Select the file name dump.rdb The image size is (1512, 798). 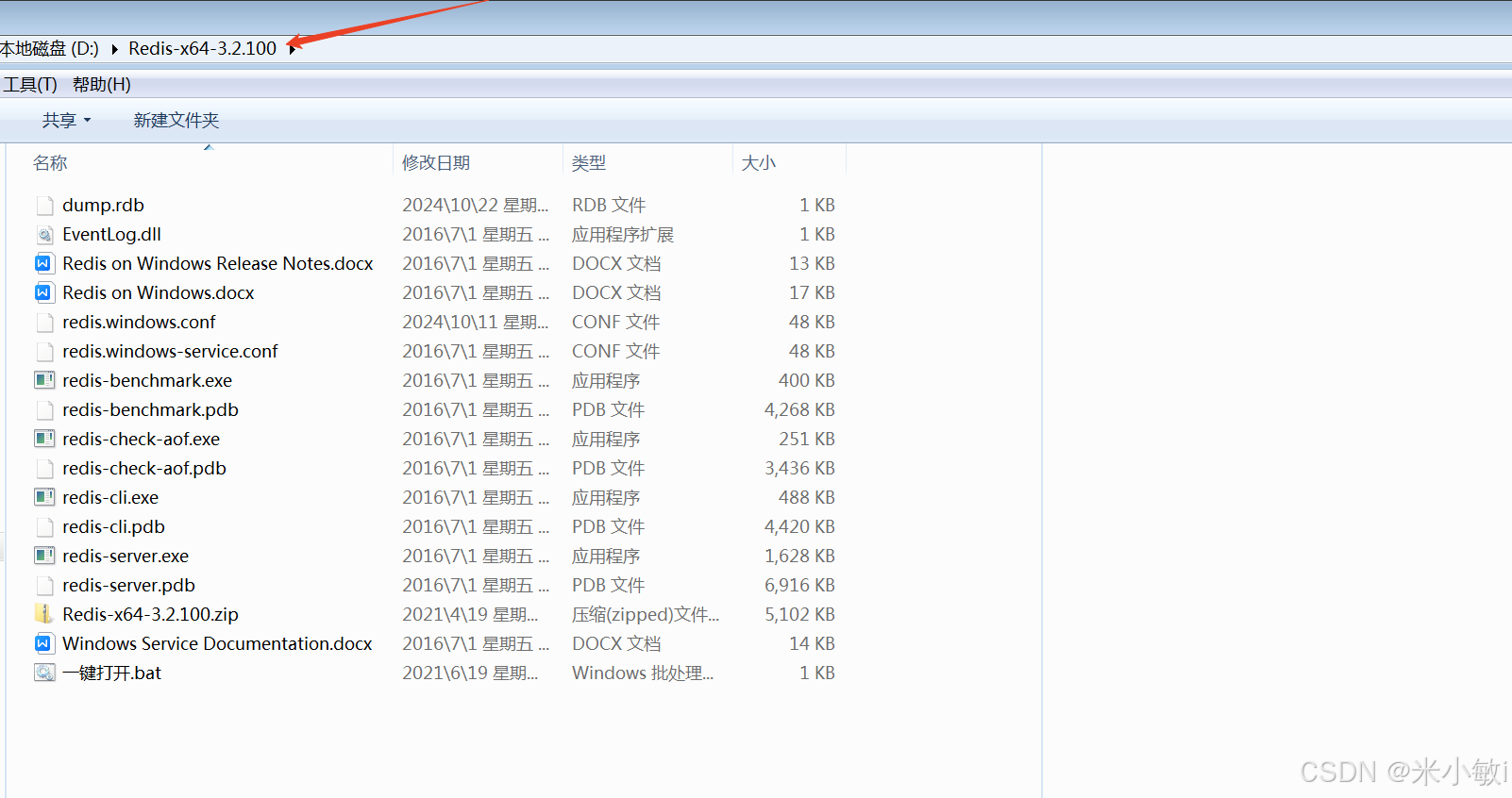click(x=104, y=206)
